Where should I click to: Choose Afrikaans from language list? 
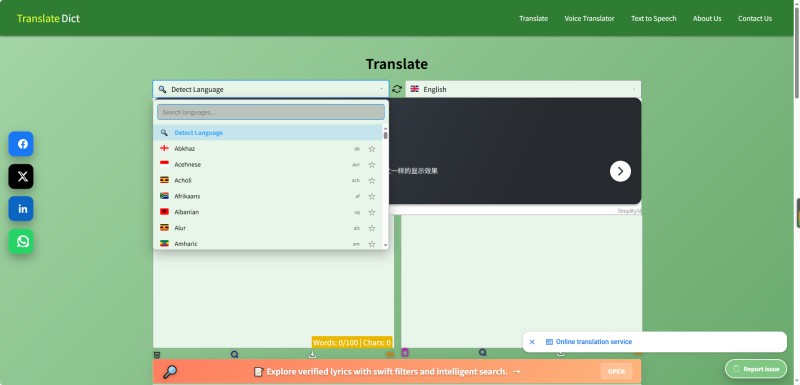268,196
